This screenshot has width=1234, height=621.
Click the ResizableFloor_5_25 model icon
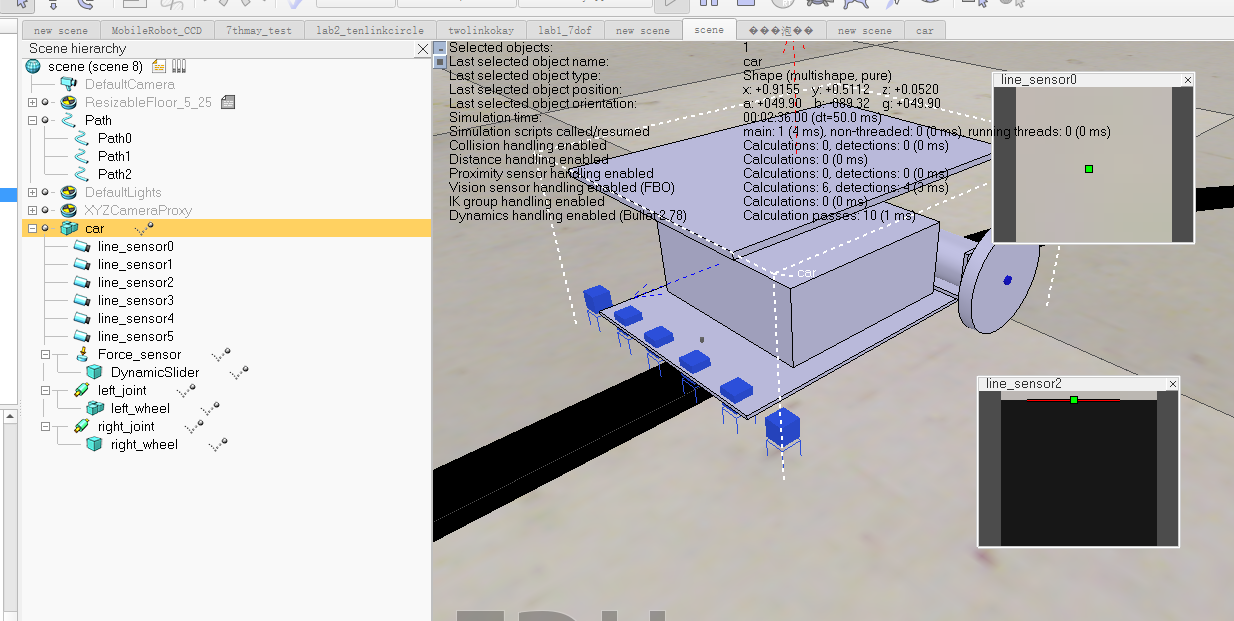tap(68, 103)
